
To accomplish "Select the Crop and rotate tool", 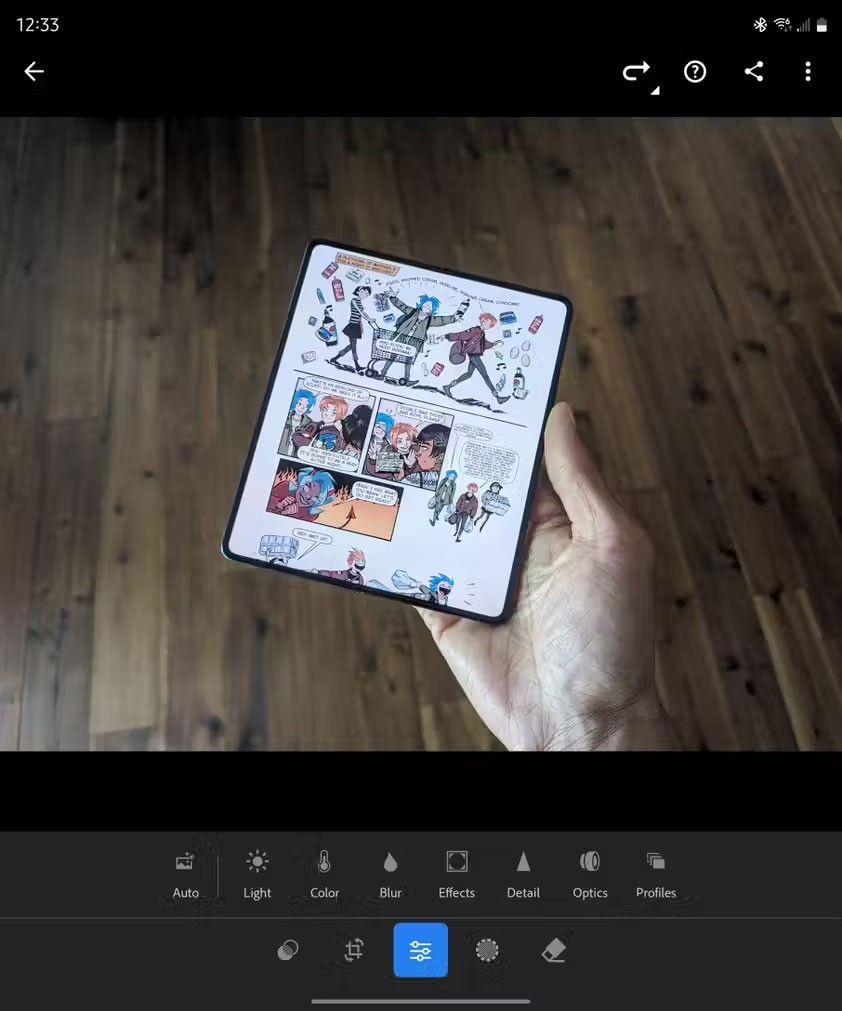I will click(x=354, y=950).
